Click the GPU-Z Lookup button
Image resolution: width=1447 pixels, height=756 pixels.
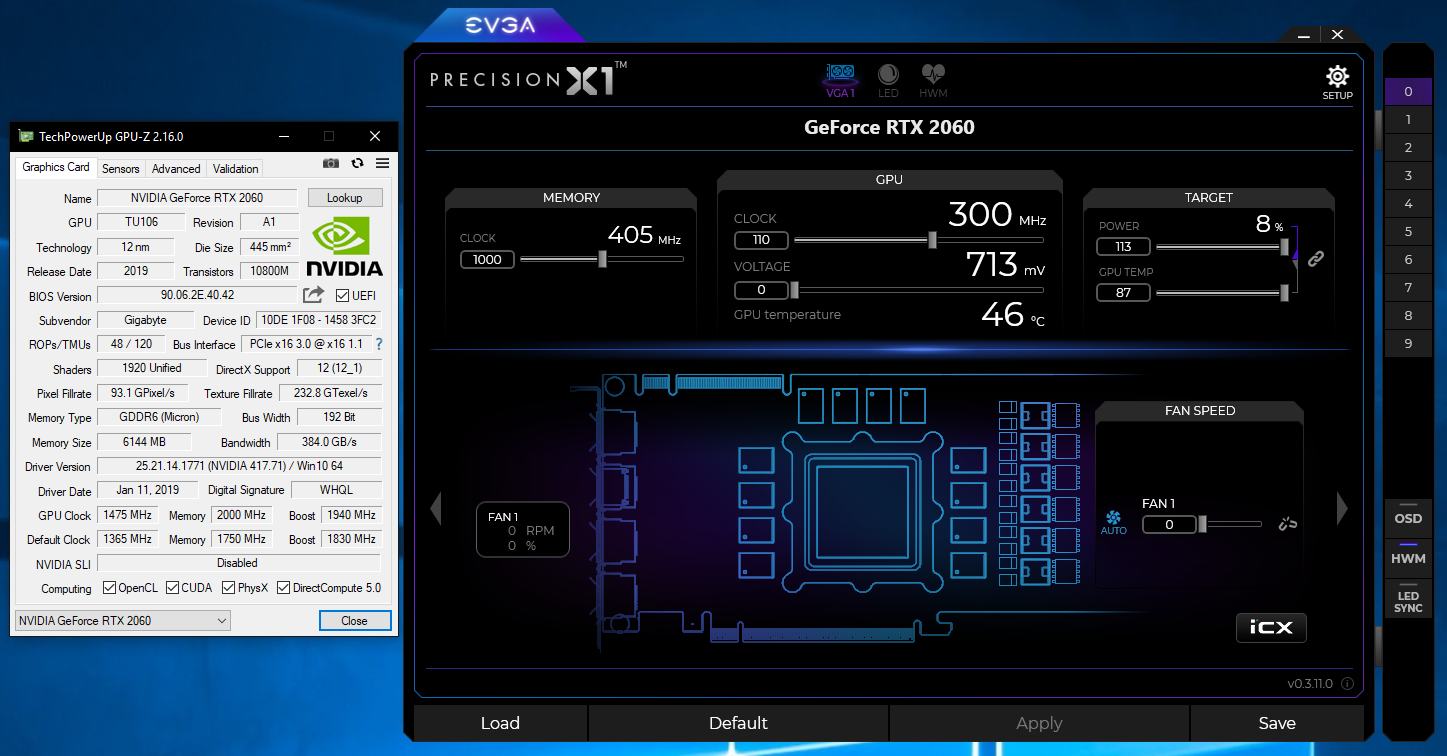(x=345, y=198)
